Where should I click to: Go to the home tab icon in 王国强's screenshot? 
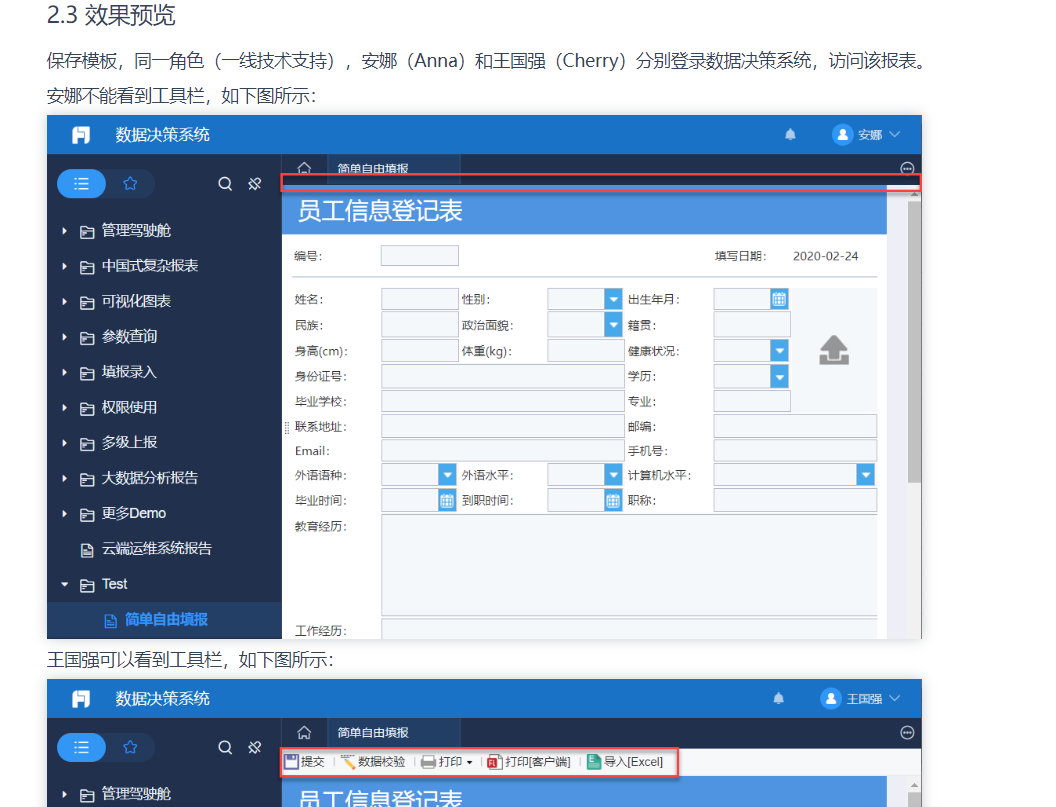click(x=304, y=732)
